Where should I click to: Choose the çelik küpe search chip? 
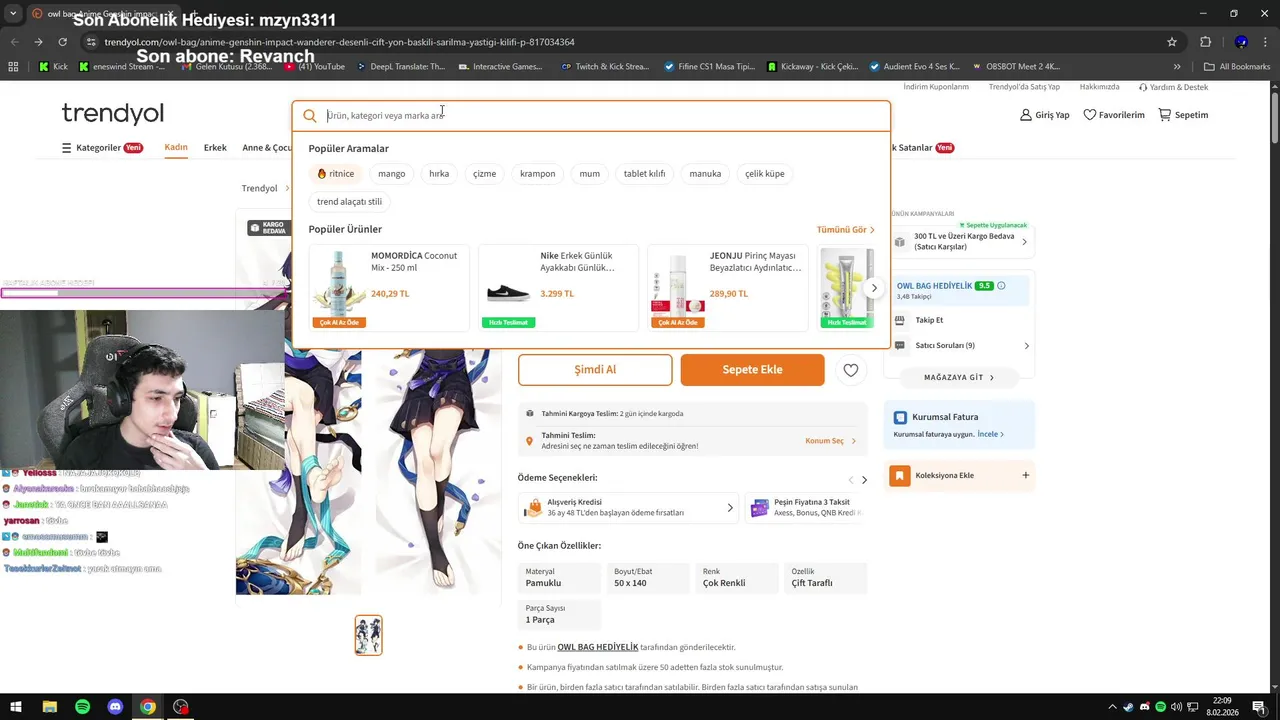click(765, 174)
